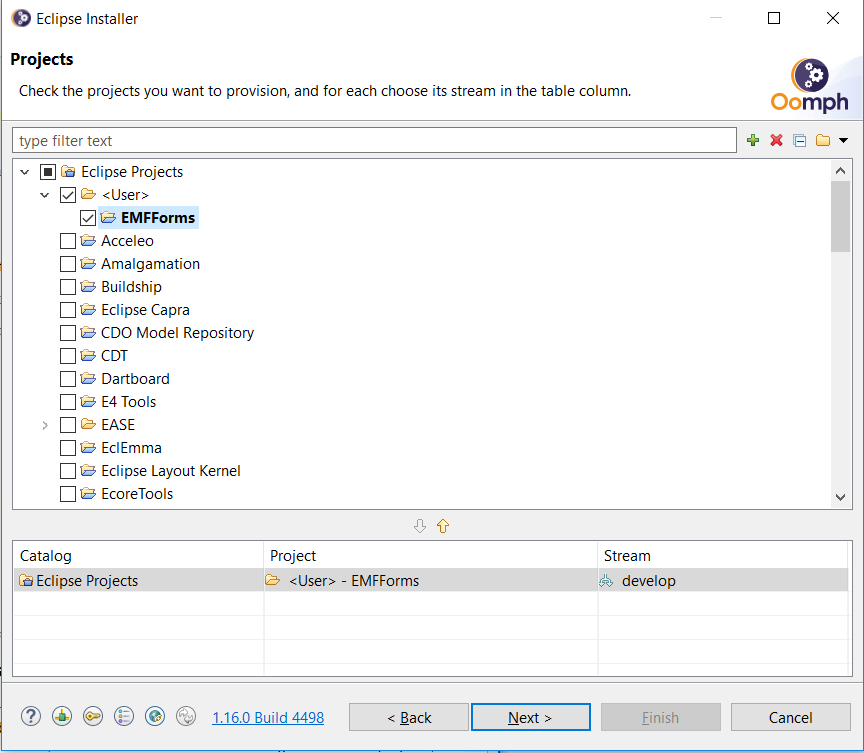The height and width of the screenshot is (753, 864).
Task: Click the Cancel button
Action: pos(791,717)
